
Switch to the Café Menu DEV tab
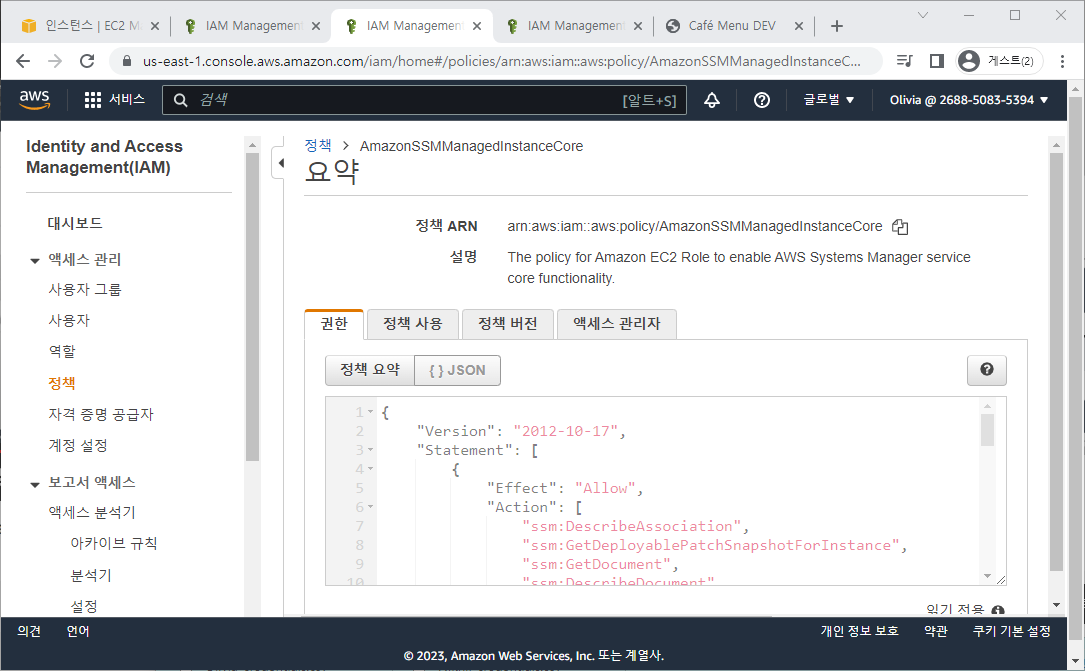(732, 26)
